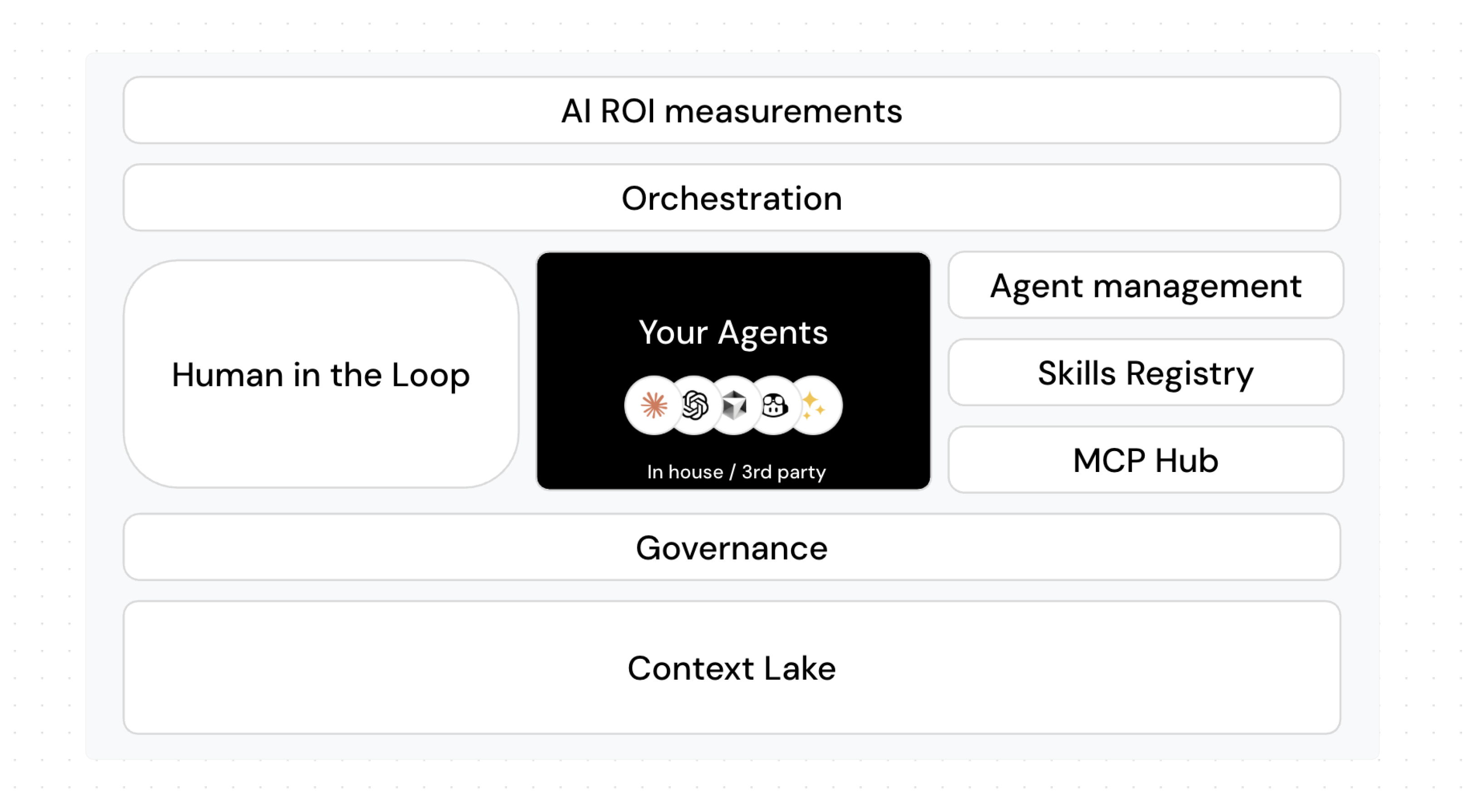Screen dimensions: 1465x812
Task: Open the Governance layer bar
Action: [x=732, y=548]
